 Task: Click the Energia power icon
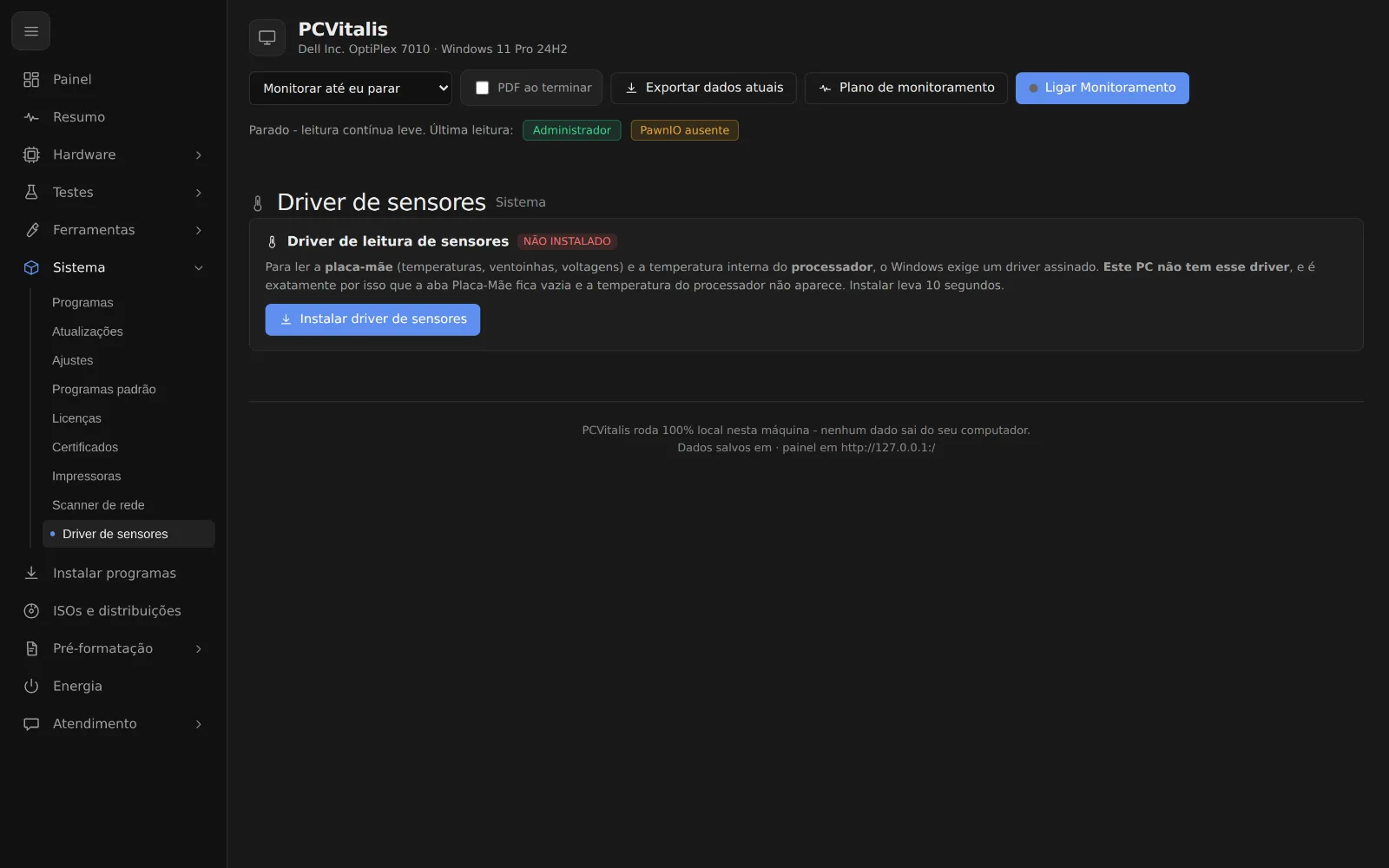[31, 686]
